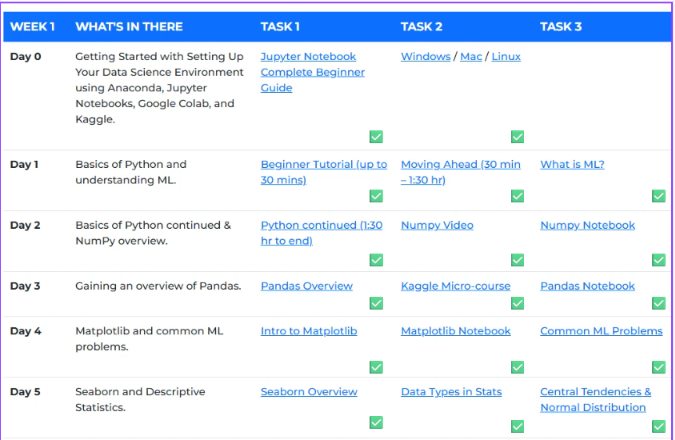Select the Day 5 row label
Screen dimensions: 675x440
[25, 391]
